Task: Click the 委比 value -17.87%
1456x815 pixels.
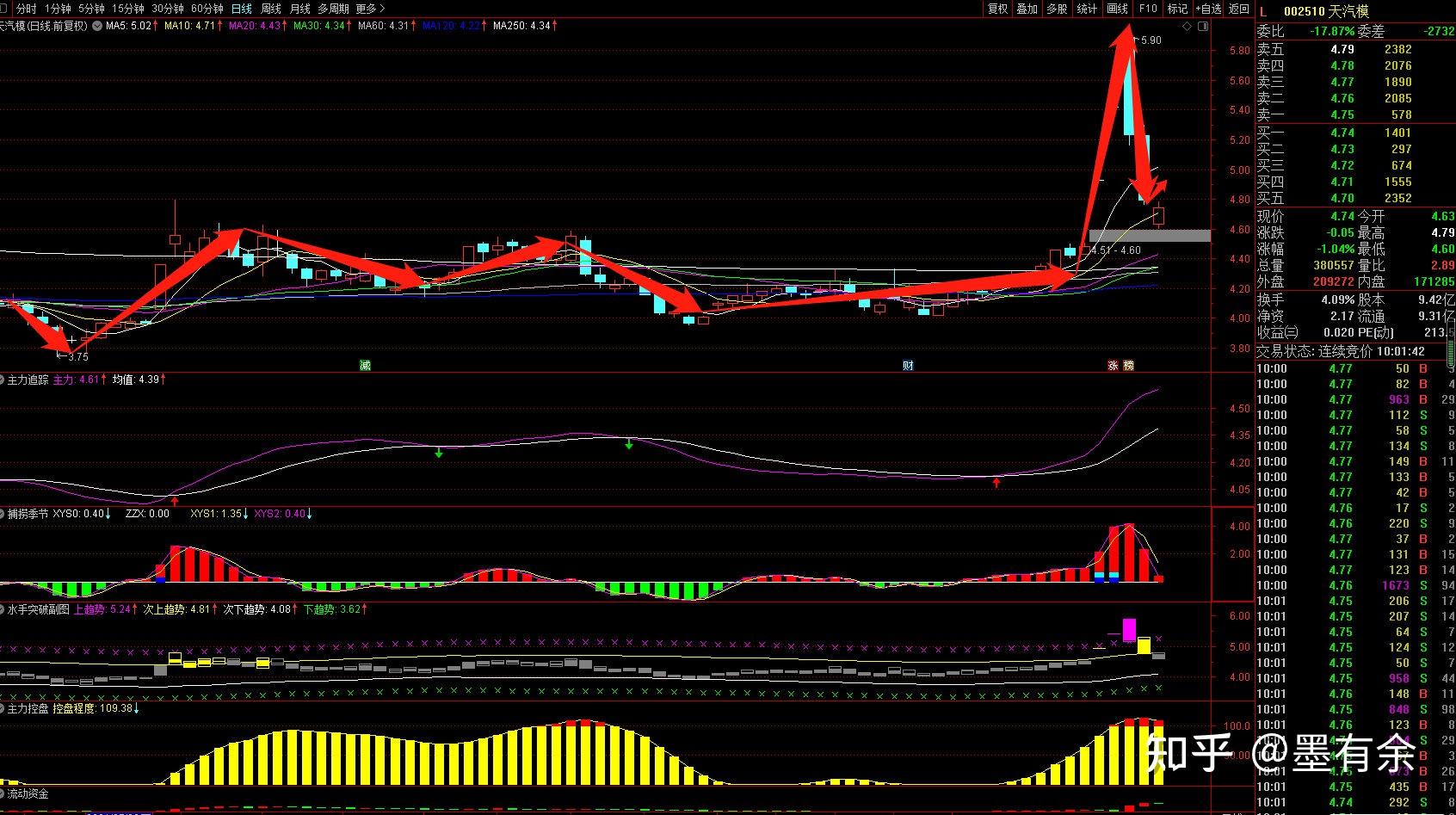Action: [1332, 31]
